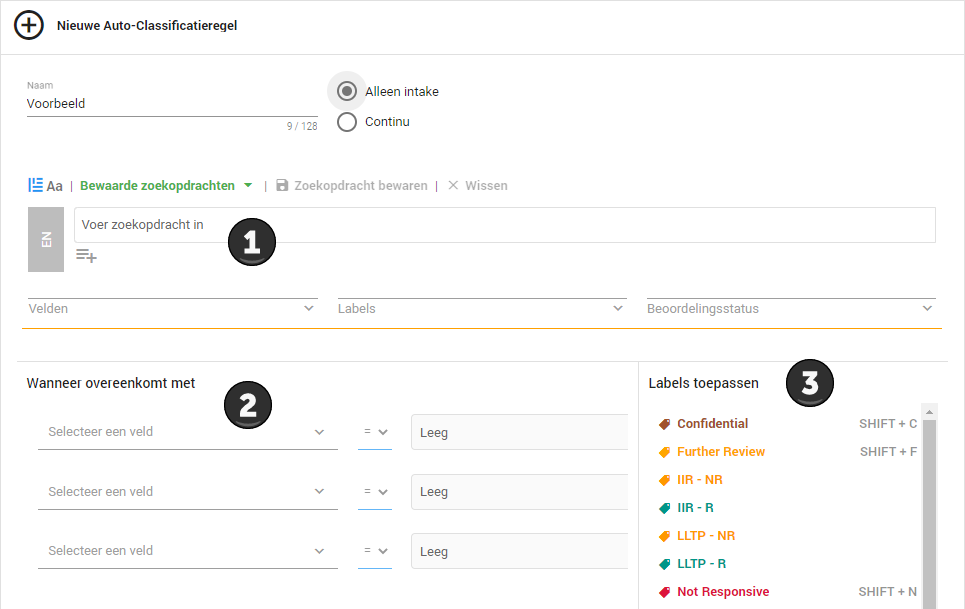Expand the Beoordelingsstatus dropdown
Image resolution: width=965 pixels, height=609 pixels.
[791, 309]
